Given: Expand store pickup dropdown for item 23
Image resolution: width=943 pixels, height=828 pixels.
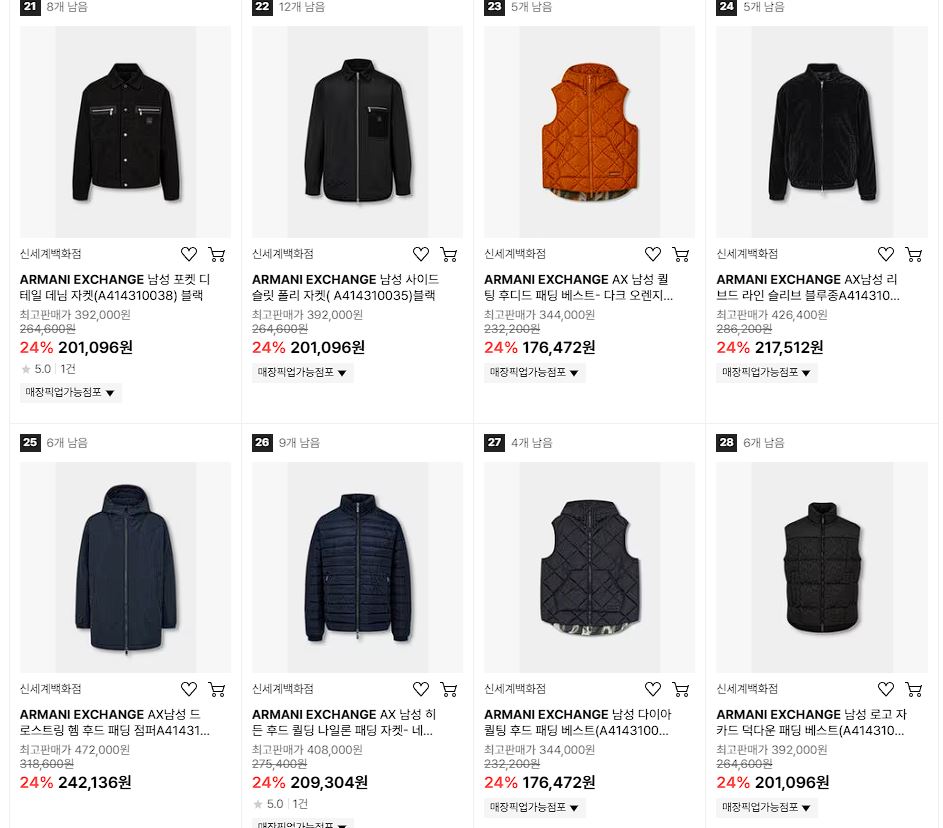Looking at the screenshot, I should 535,373.
